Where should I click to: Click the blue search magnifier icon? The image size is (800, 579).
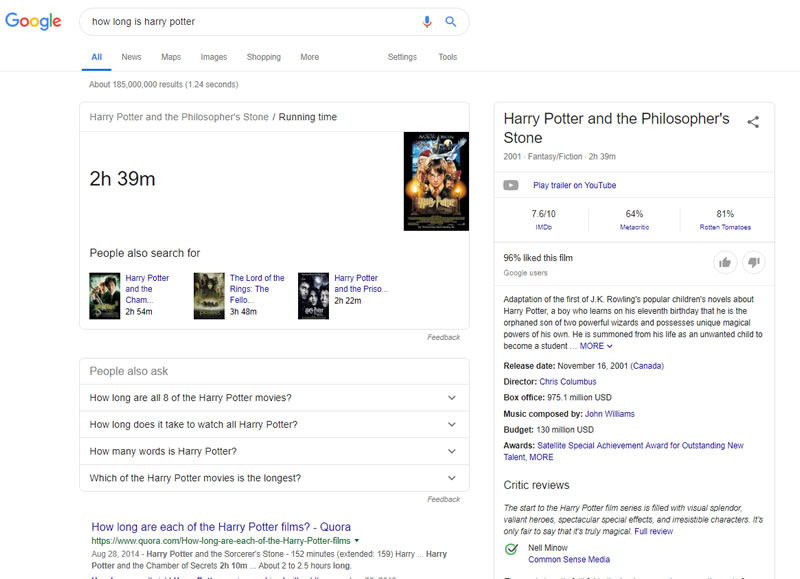[x=451, y=21]
